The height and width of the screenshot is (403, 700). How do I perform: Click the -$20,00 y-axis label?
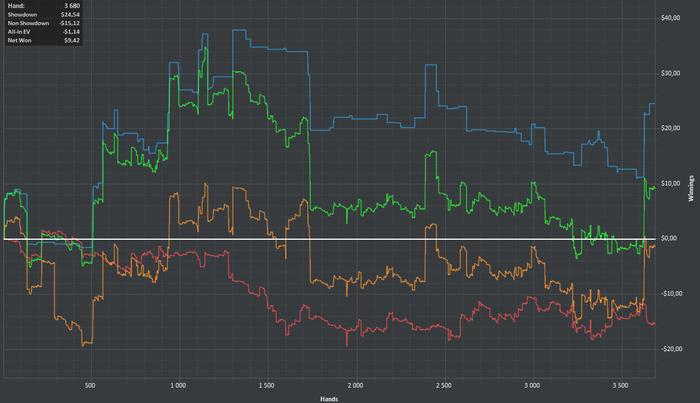coord(671,349)
